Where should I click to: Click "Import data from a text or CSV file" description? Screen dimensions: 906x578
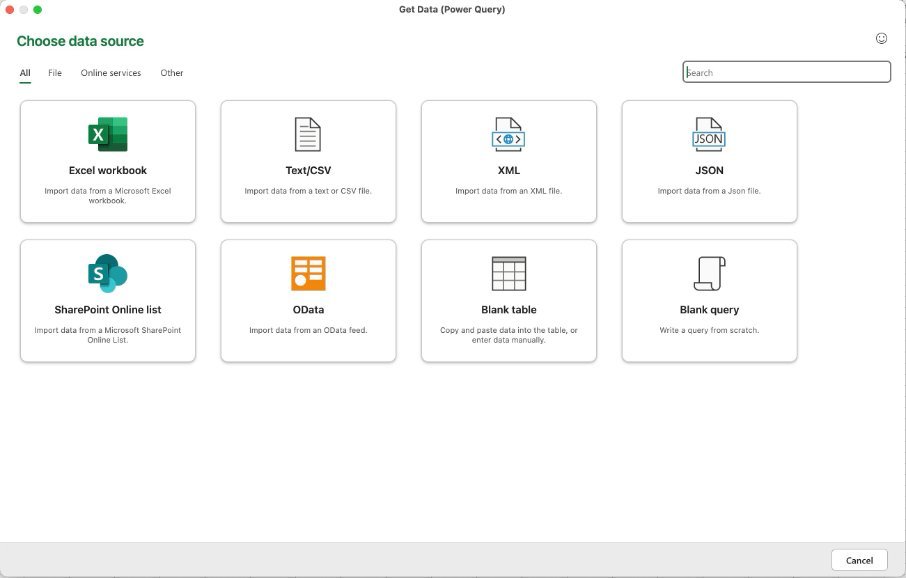(308, 191)
